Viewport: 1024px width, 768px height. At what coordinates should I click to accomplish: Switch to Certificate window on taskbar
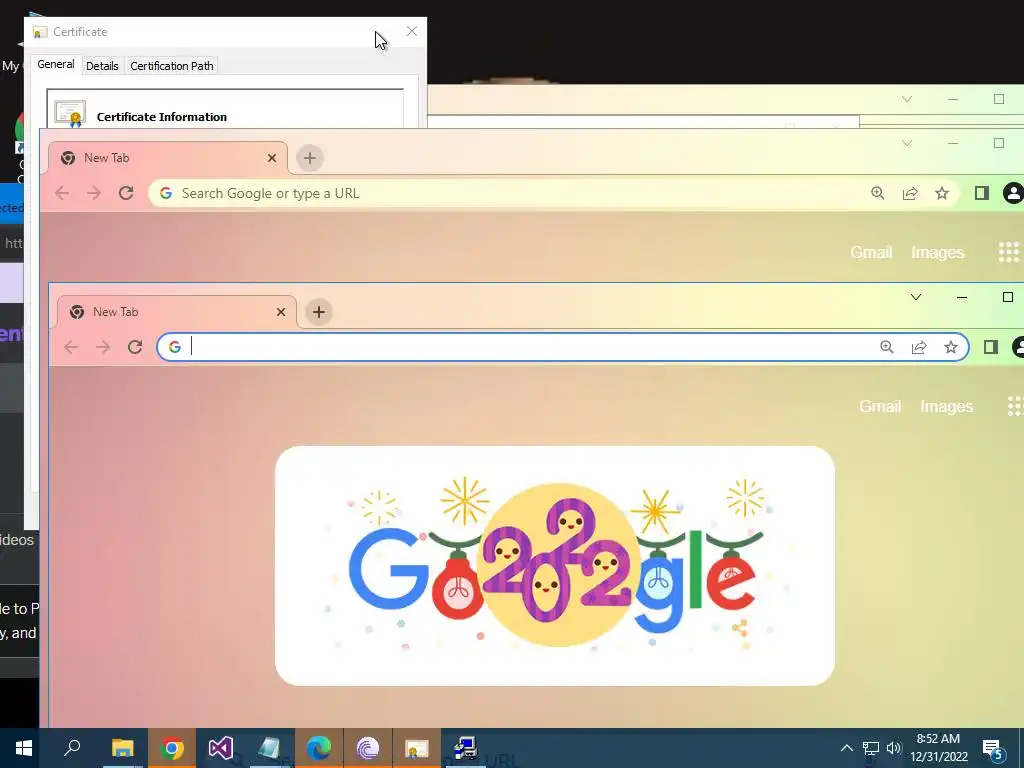pos(417,748)
